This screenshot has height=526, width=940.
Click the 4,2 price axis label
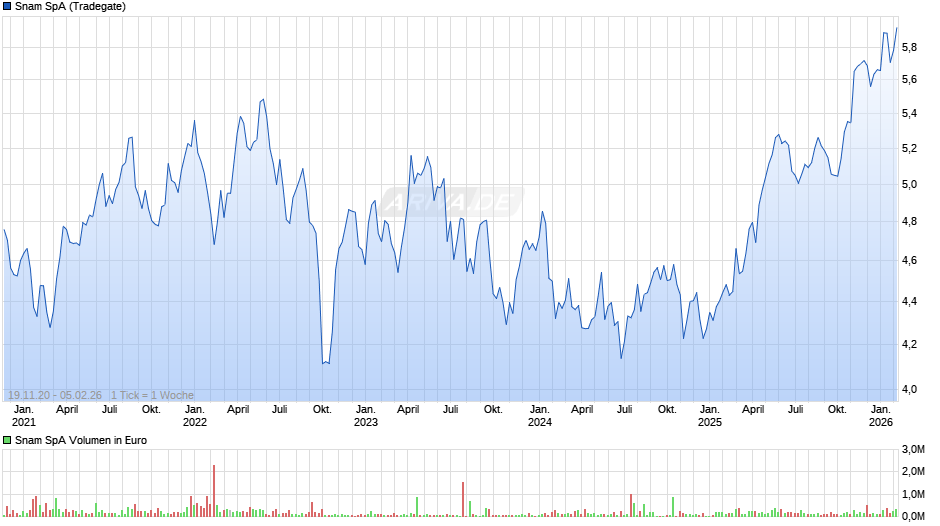(909, 344)
